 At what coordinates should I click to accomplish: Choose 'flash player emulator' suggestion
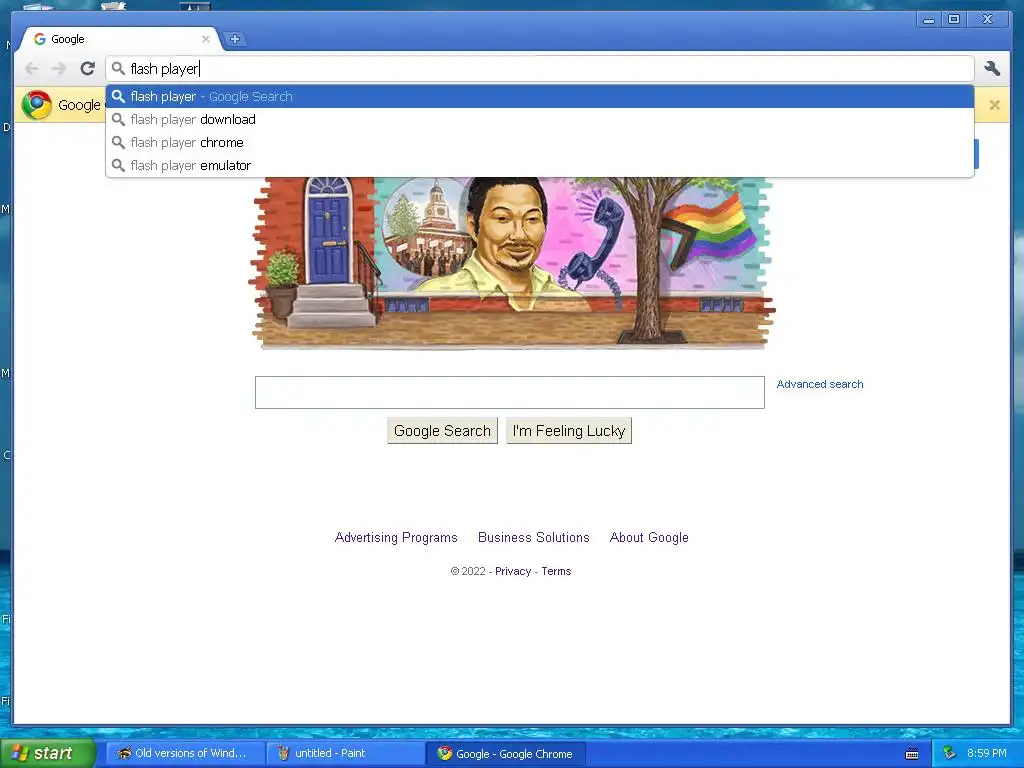540,165
